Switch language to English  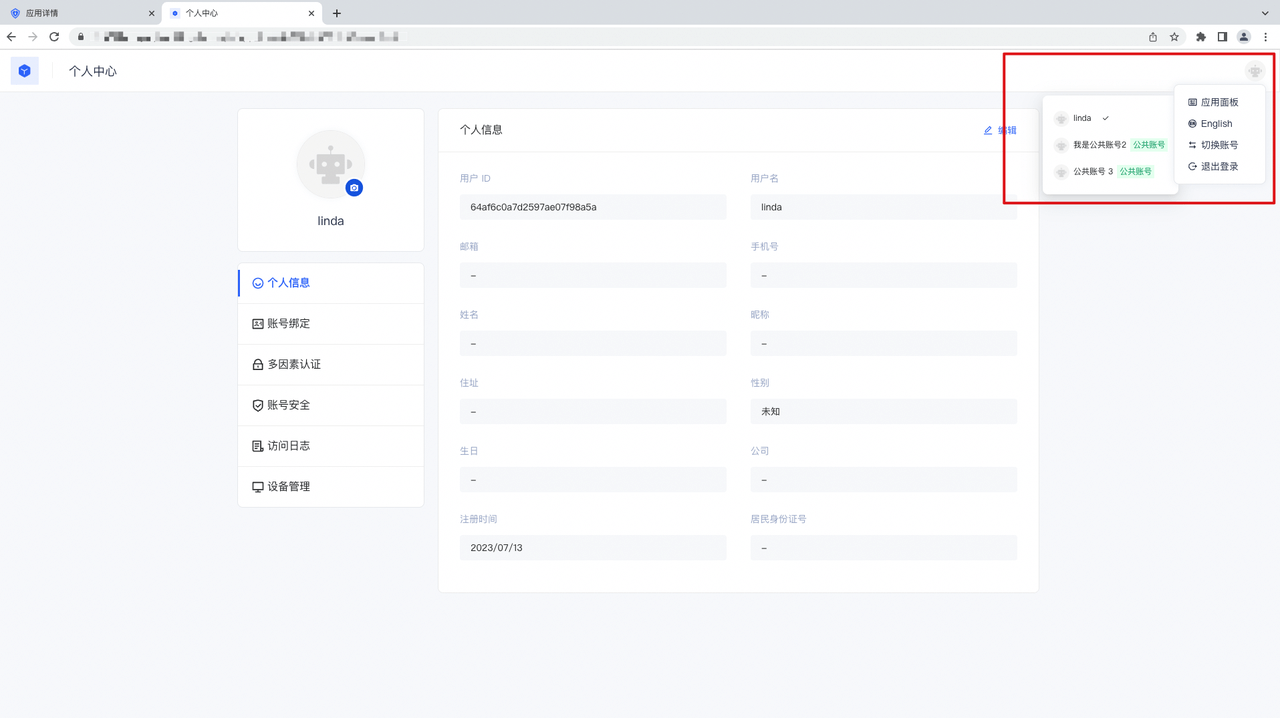pyautogui.click(x=1216, y=124)
